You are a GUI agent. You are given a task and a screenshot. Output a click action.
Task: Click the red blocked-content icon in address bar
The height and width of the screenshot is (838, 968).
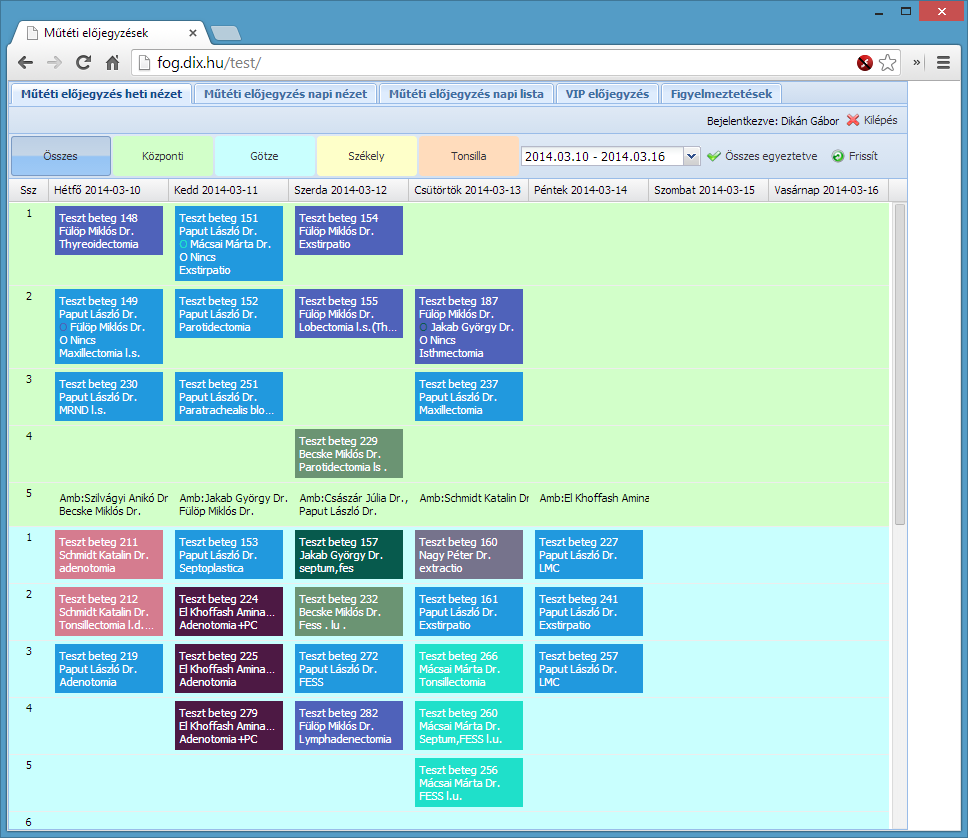click(x=865, y=62)
